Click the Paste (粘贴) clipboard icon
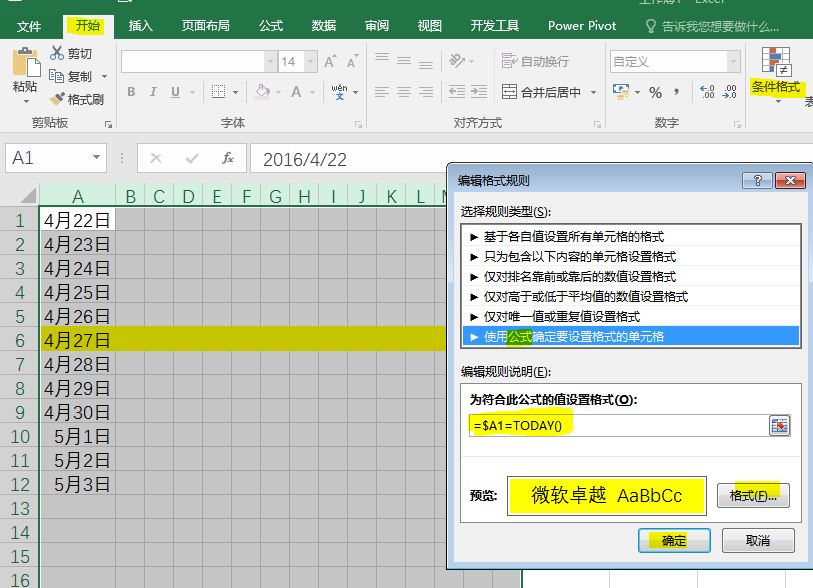Viewport: 813px width, 588px height. tap(26, 62)
